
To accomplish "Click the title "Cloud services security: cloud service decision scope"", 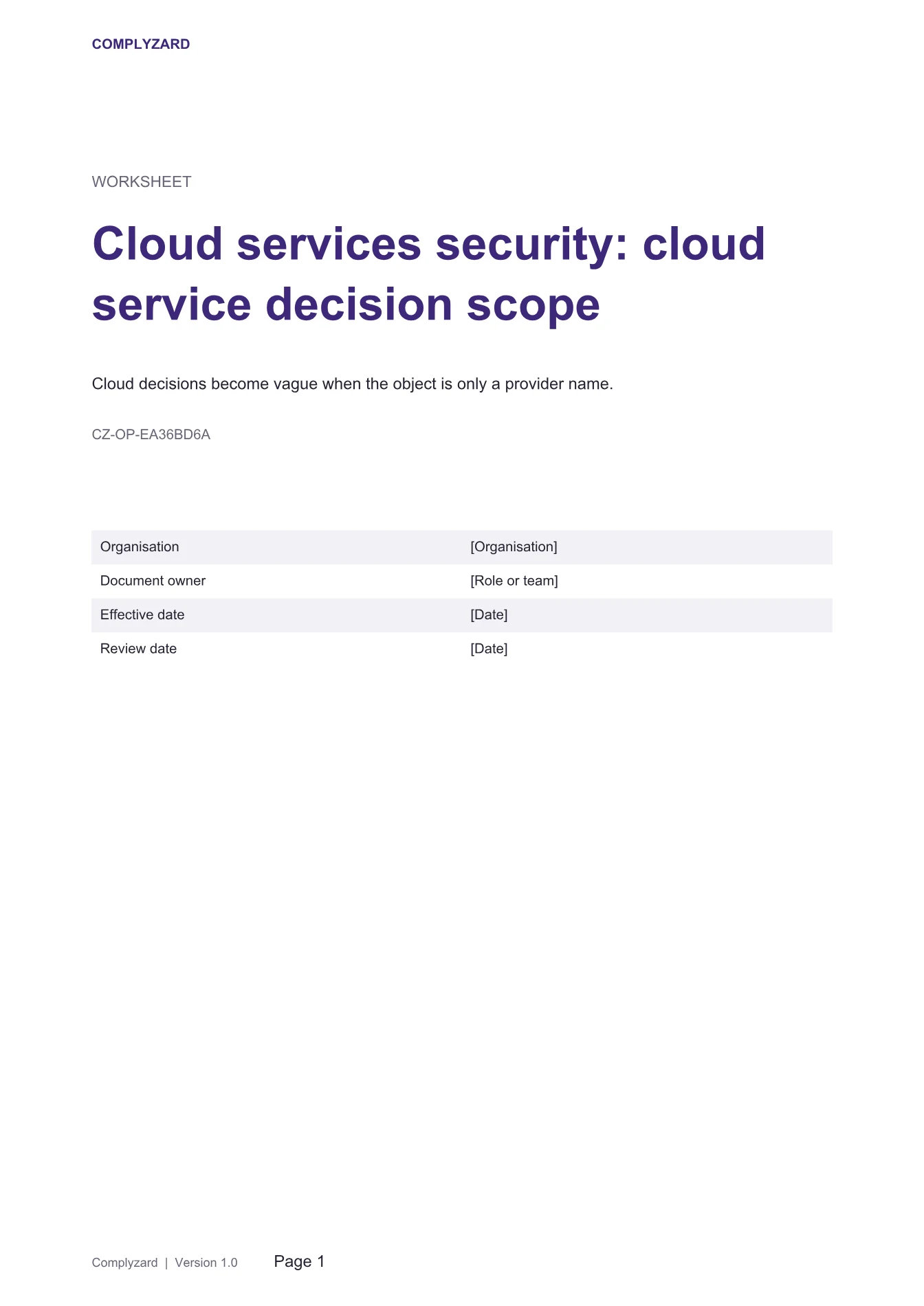I will 429,274.
